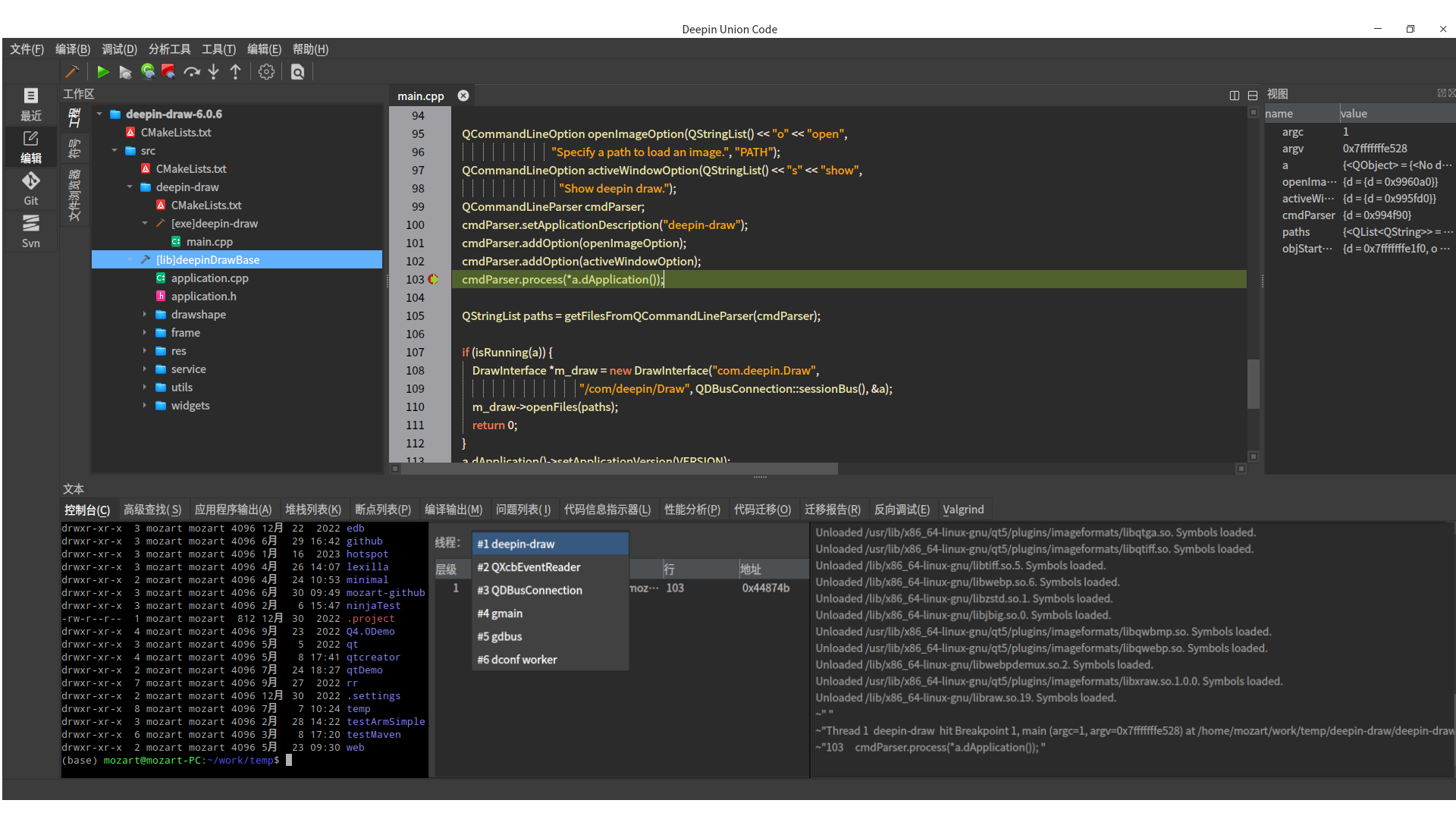Collapse the src folder in tree
The image size is (1456, 819).
click(115, 150)
